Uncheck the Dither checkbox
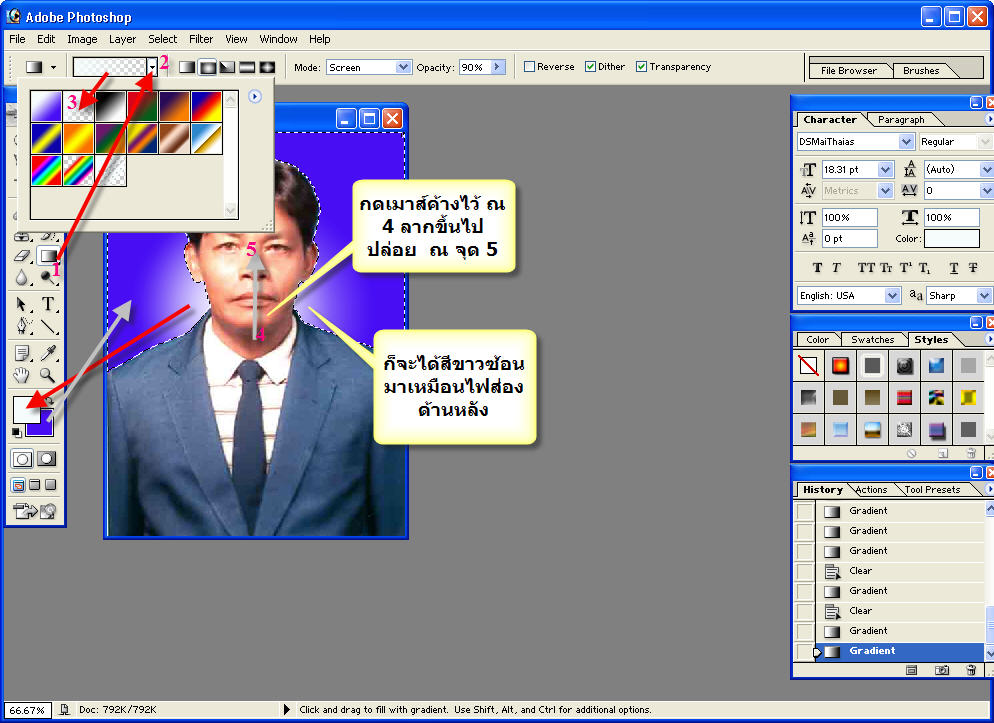994x723 pixels. pyautogui.click(x=590, y=67)
